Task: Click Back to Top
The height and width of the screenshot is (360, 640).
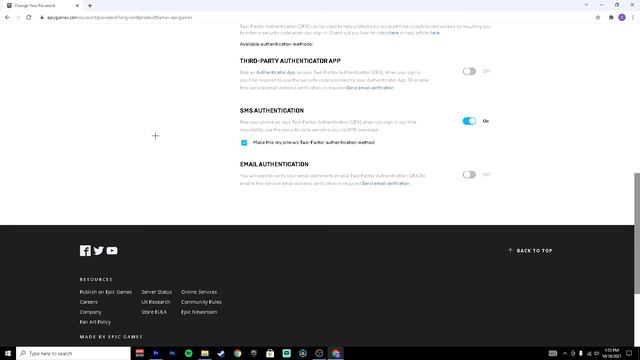Action: pos(530,251)
